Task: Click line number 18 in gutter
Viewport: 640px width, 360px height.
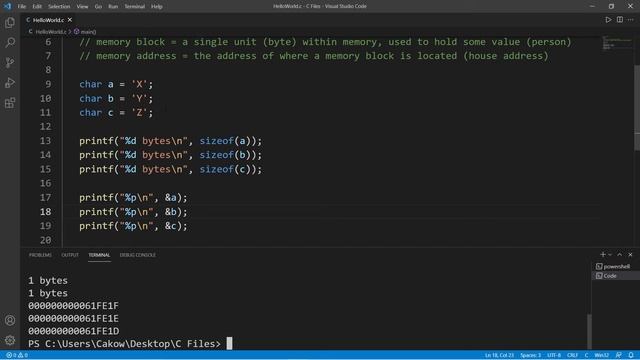Action: pyautogui.click(x=46, y=211)
